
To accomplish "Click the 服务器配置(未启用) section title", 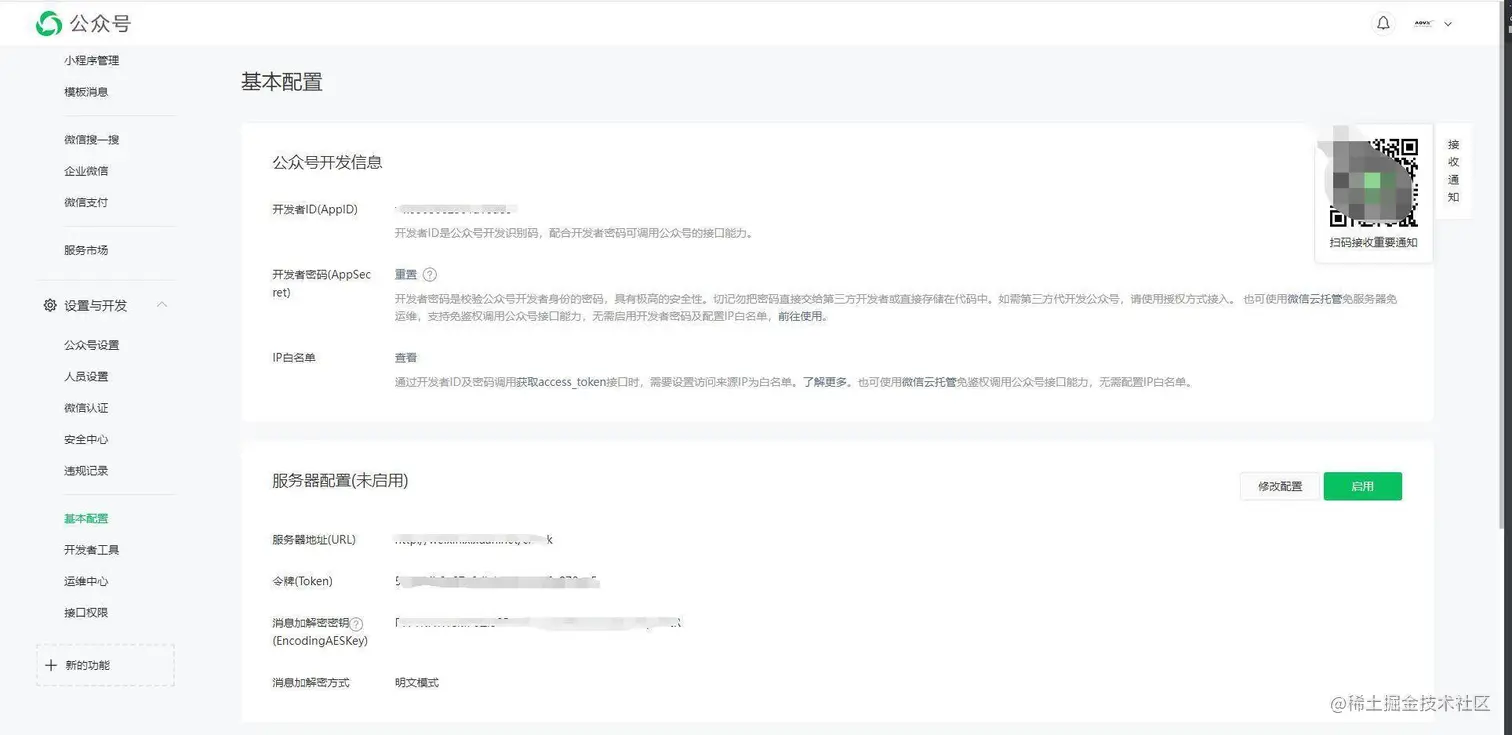I will [340, 480].
